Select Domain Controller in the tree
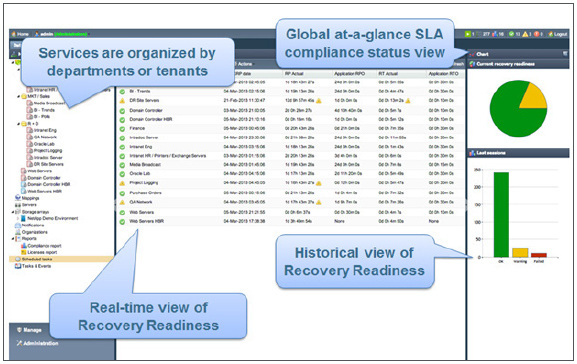Screen dimensions: 577x364 tap(40, 178)
